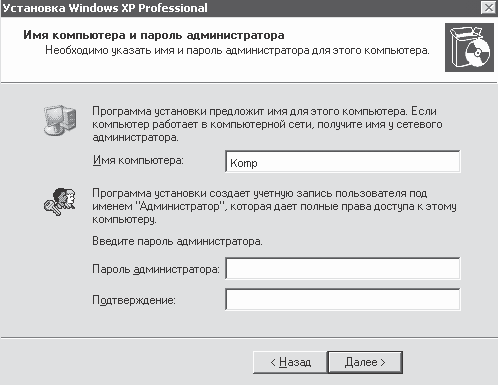This screenshot has width=498, height=385.
Task: Click the setup box and CD icon
Action: tap(469, 47)
